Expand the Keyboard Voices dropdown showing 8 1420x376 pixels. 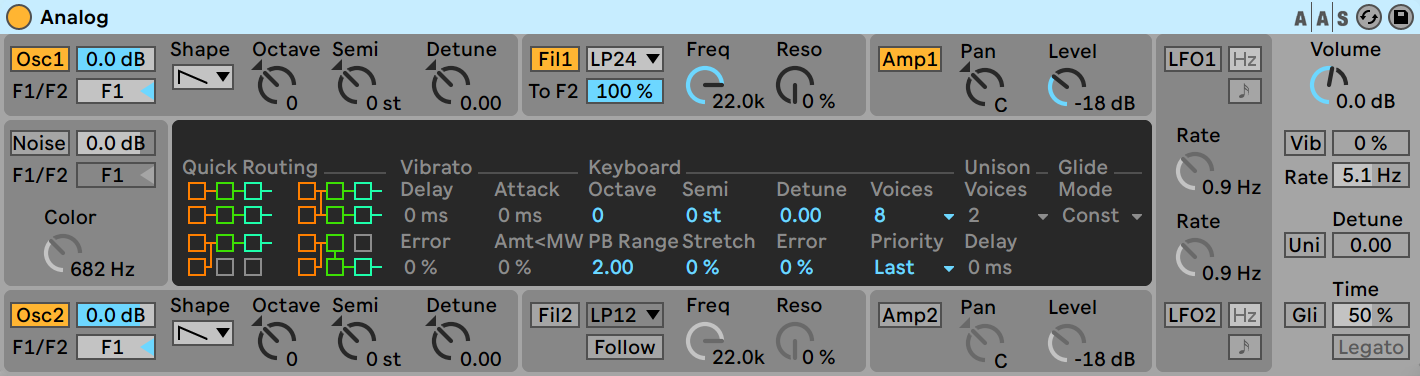click(x=913, y=215)
